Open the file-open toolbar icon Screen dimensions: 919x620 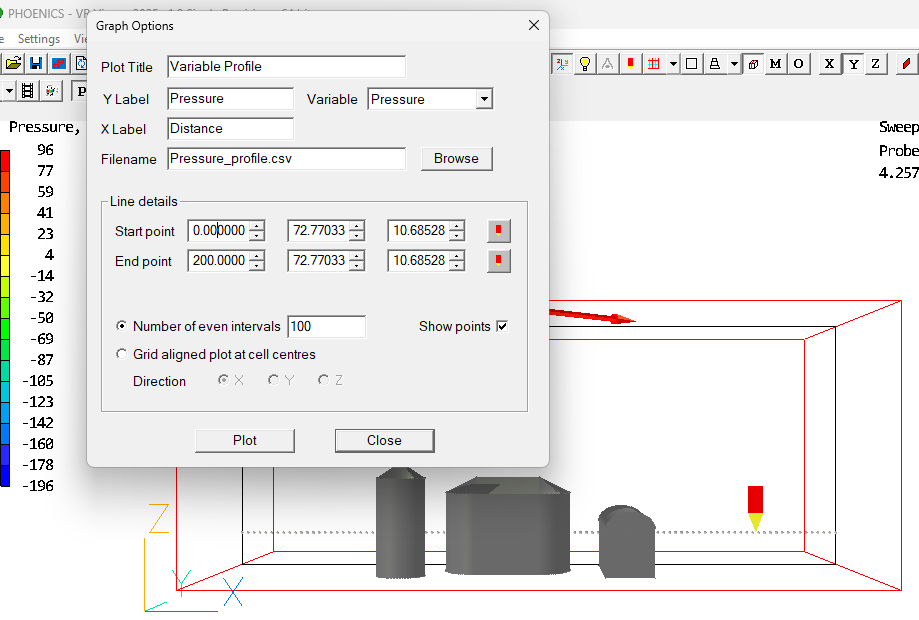coord(13,62)
